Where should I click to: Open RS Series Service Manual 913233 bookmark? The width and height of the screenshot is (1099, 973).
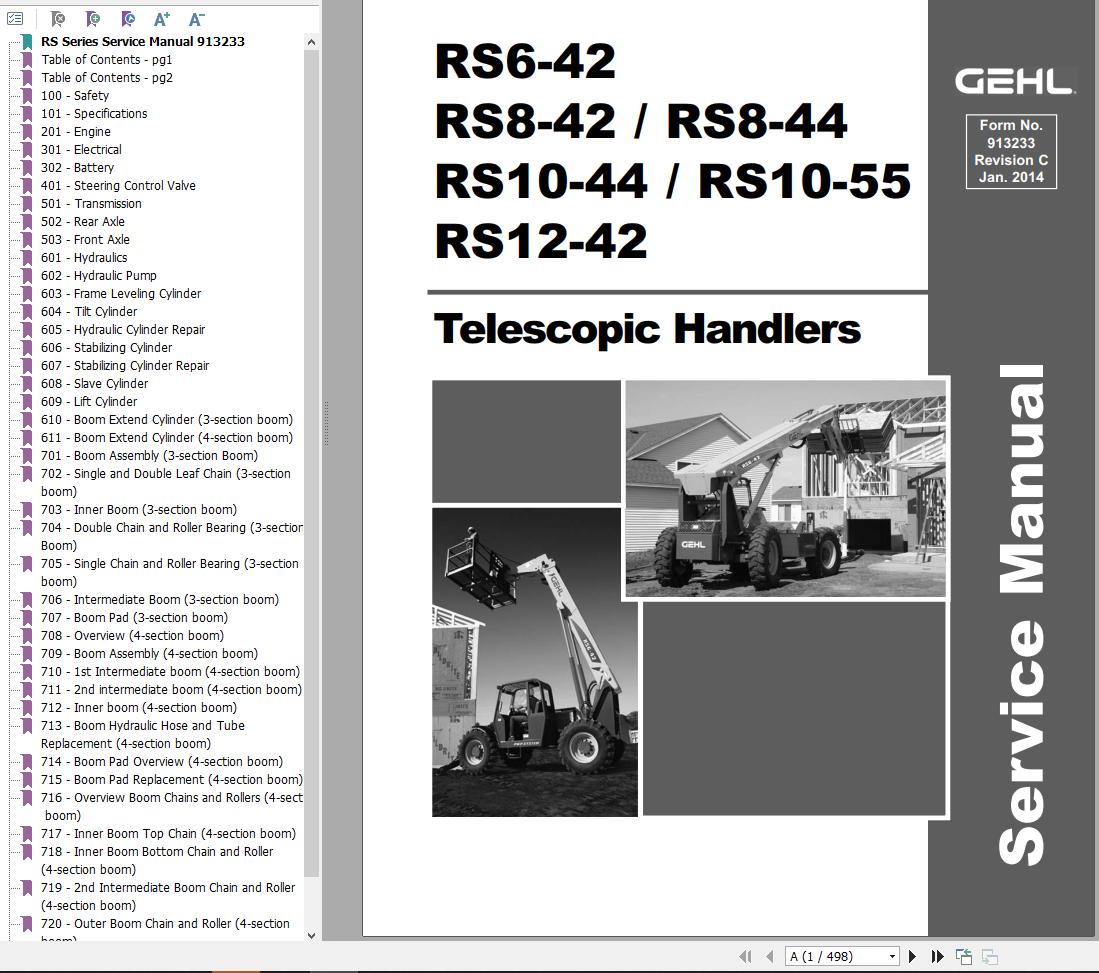tap(143, 41)
